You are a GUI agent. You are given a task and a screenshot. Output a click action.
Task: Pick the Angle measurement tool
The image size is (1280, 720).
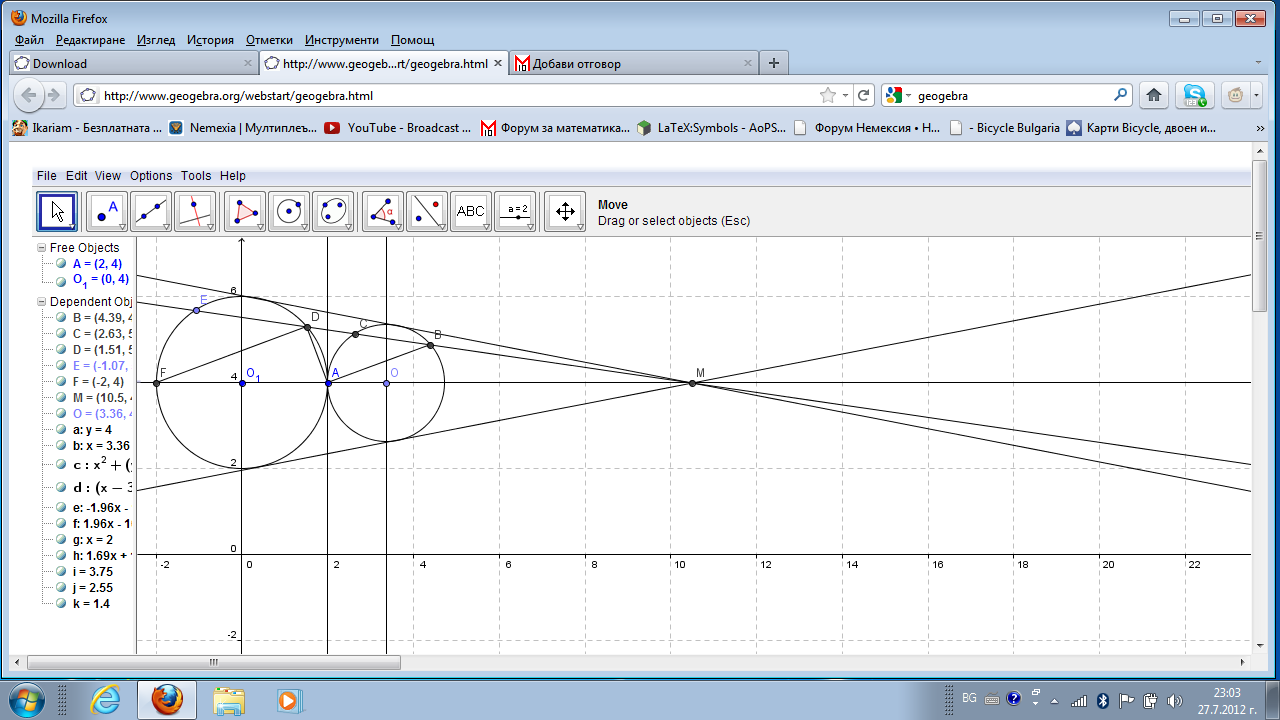(x=381, y=211)
